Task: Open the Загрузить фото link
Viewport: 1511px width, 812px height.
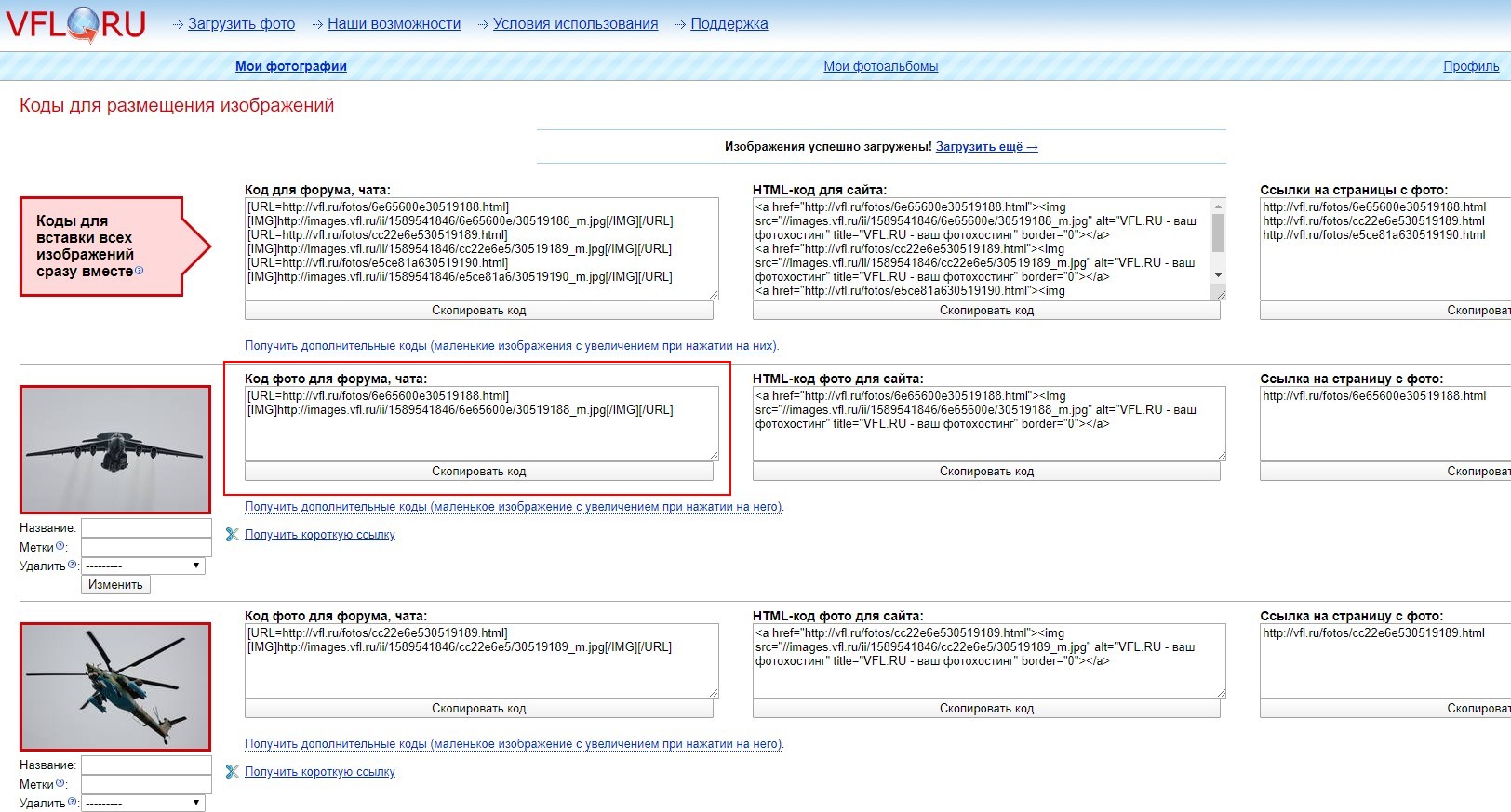Action: point(241,24)
